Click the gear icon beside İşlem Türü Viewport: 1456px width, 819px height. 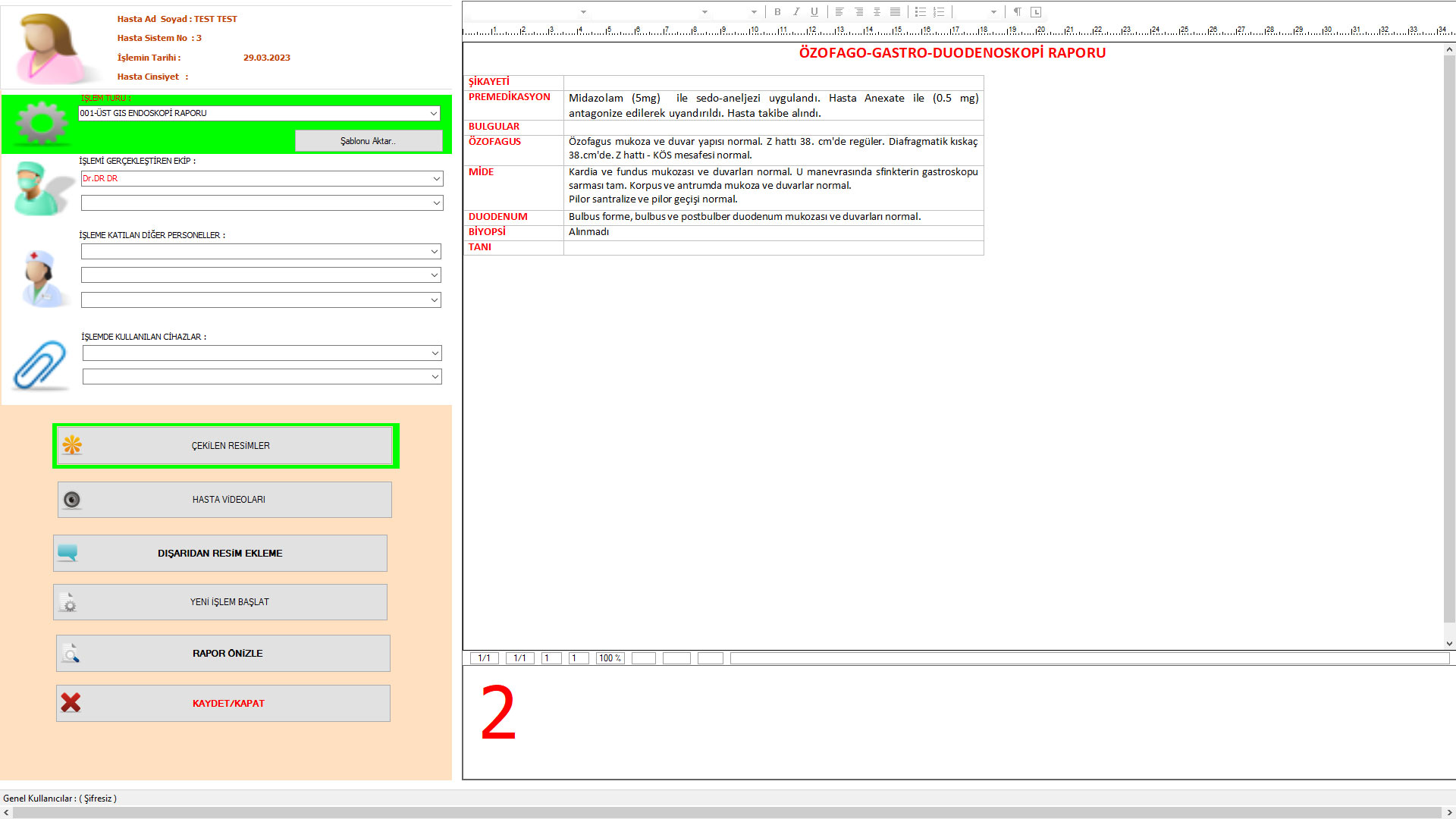[42, 123]
